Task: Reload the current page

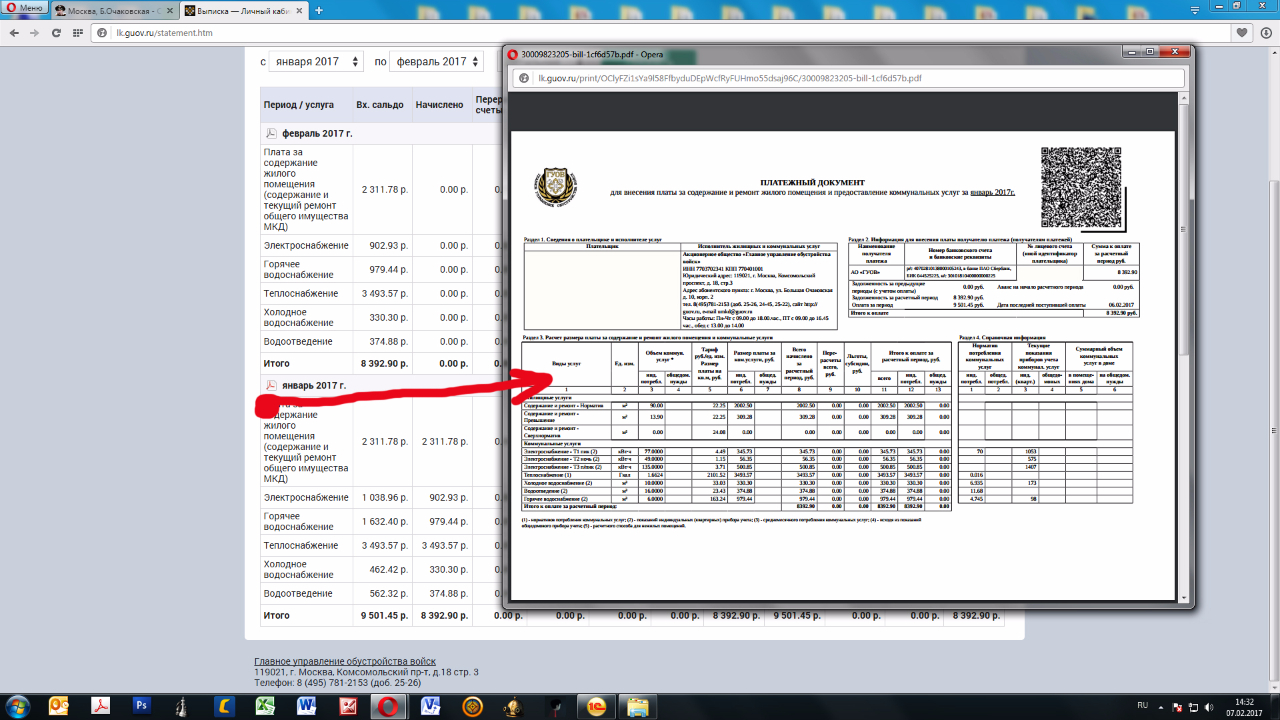Action: [57, 33]
